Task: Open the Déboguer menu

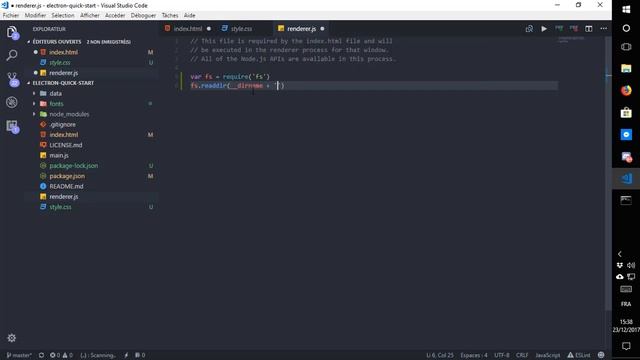Action: (143, 15)
